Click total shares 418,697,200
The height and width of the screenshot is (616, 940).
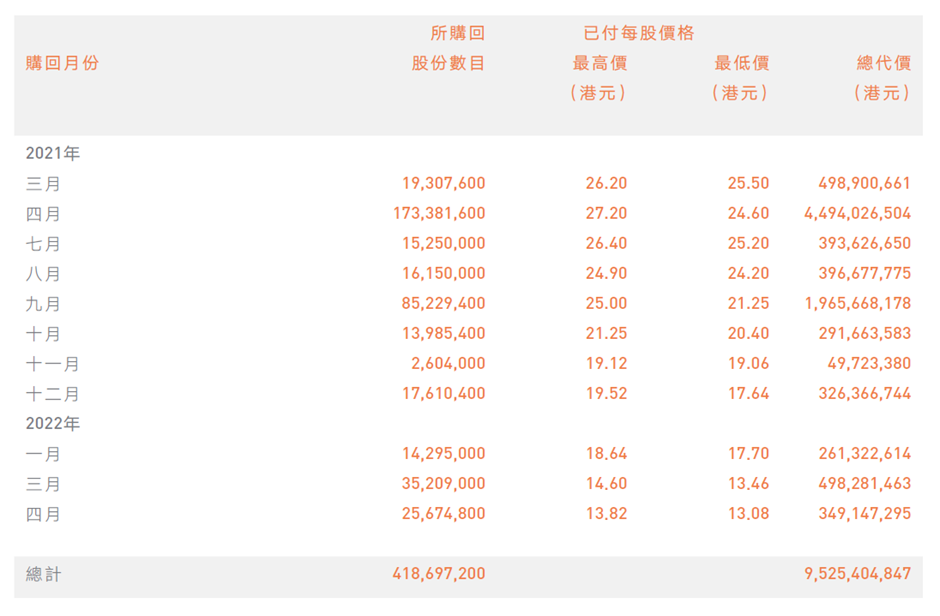(439, 574)
